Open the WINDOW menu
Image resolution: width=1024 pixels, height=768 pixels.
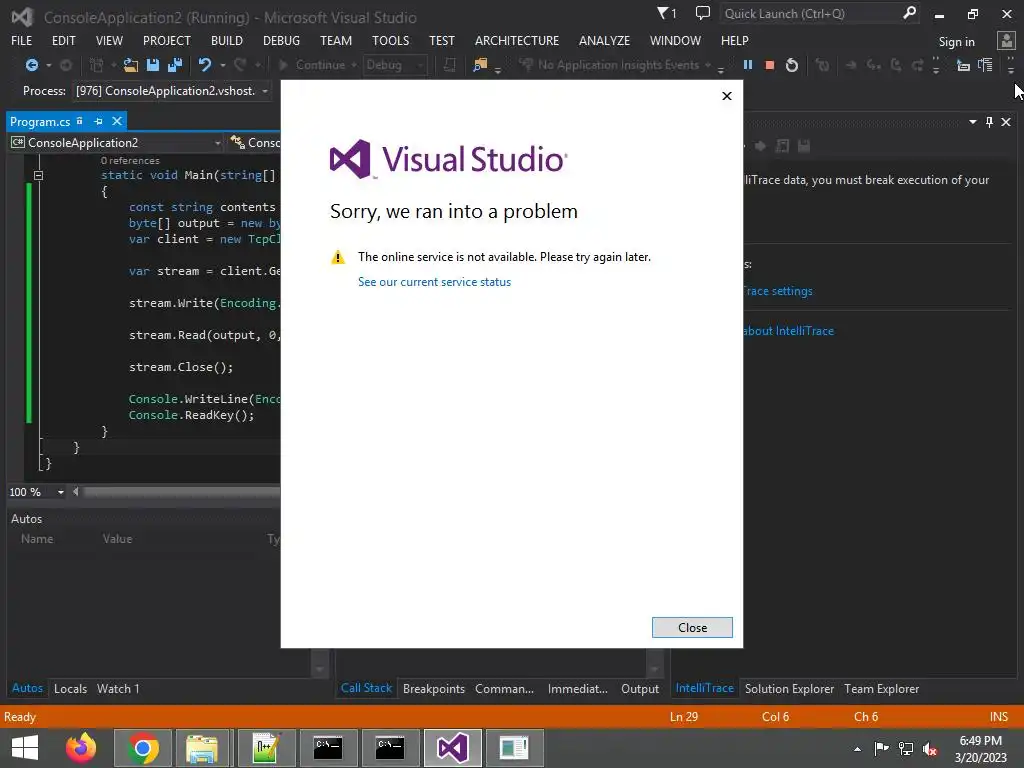[675, 40]
